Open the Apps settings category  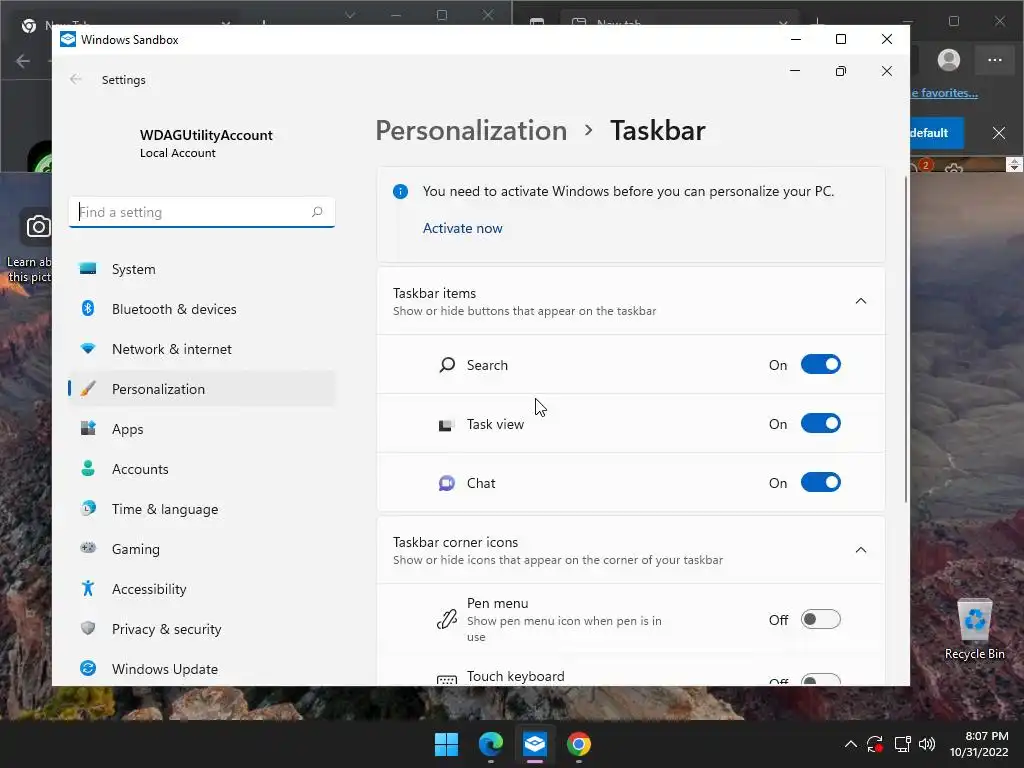(x=202, y=429)
